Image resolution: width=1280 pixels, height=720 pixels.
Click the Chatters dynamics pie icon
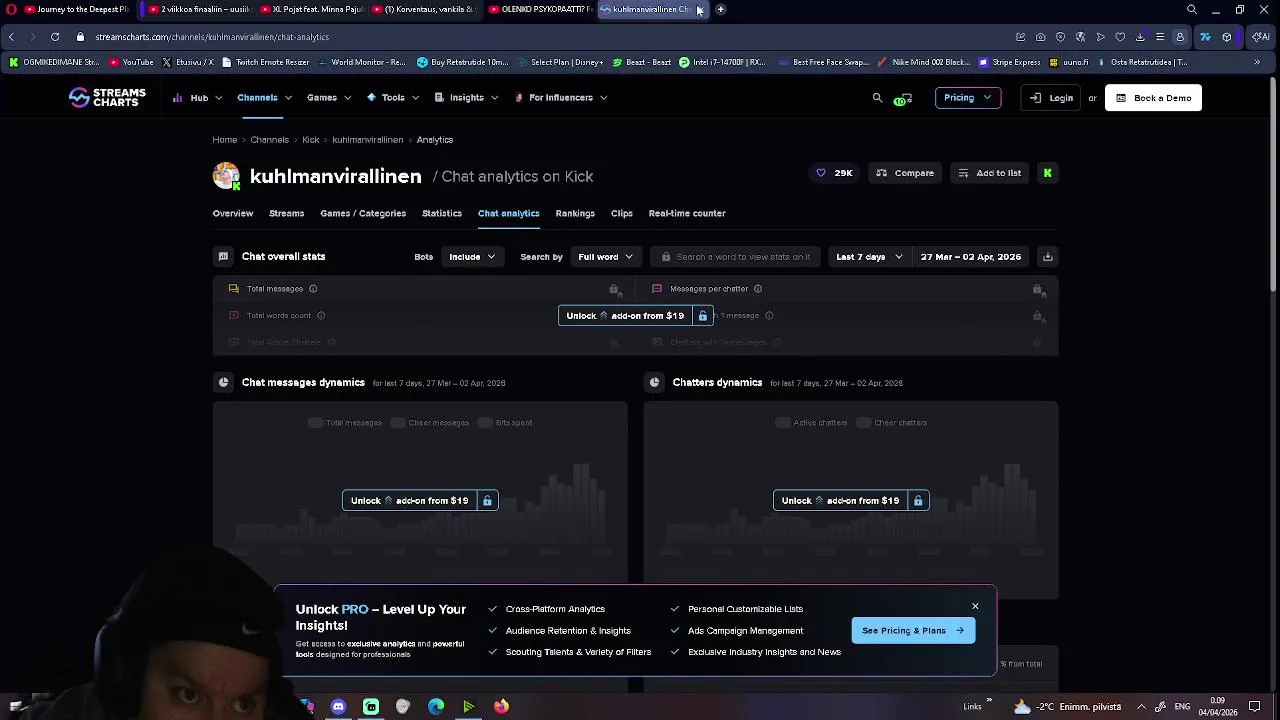(x=654, y=383)
